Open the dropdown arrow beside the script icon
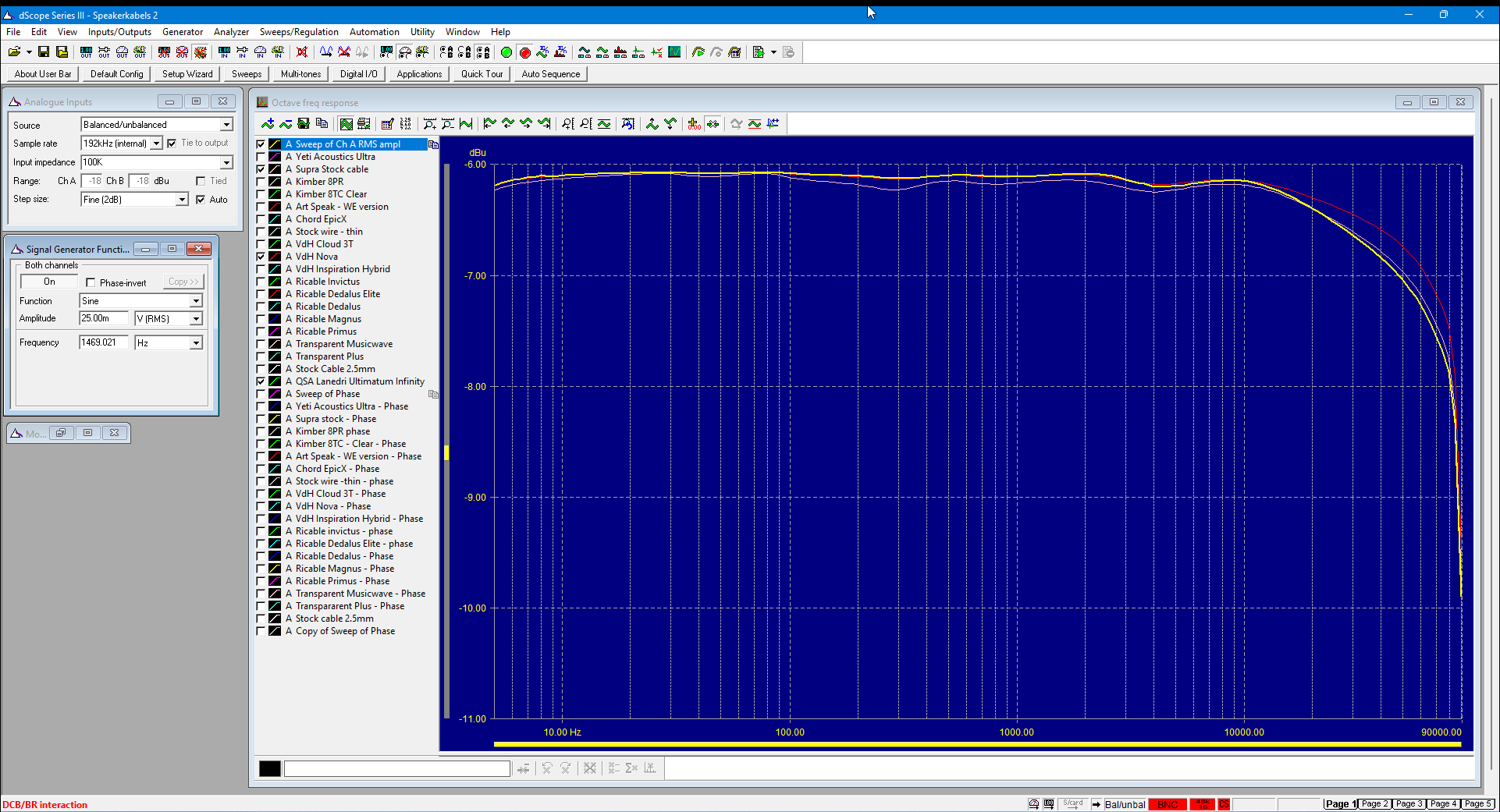1500x812 pixels. [x=773, y=52]
